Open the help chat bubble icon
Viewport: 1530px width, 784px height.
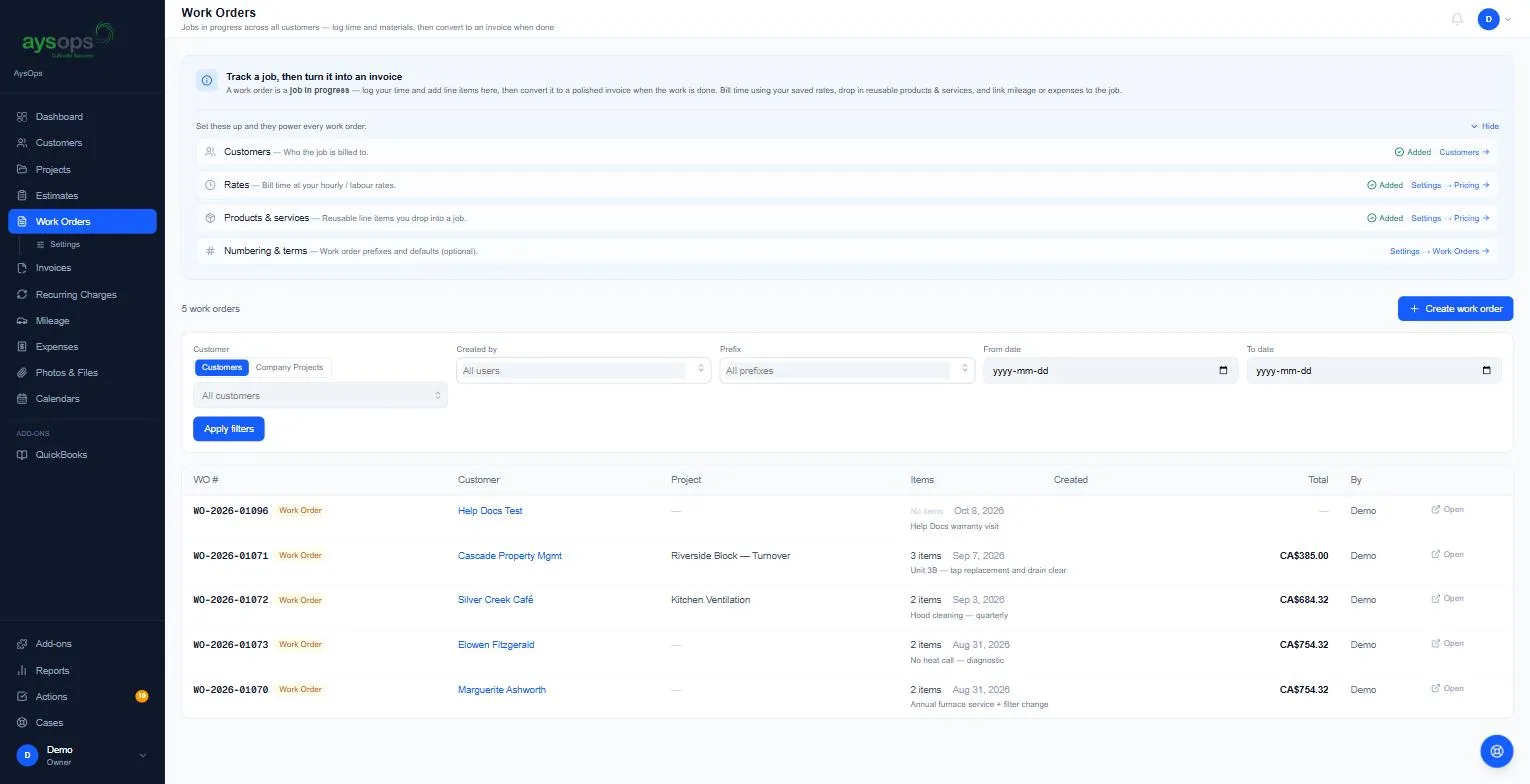[1497, 750]
